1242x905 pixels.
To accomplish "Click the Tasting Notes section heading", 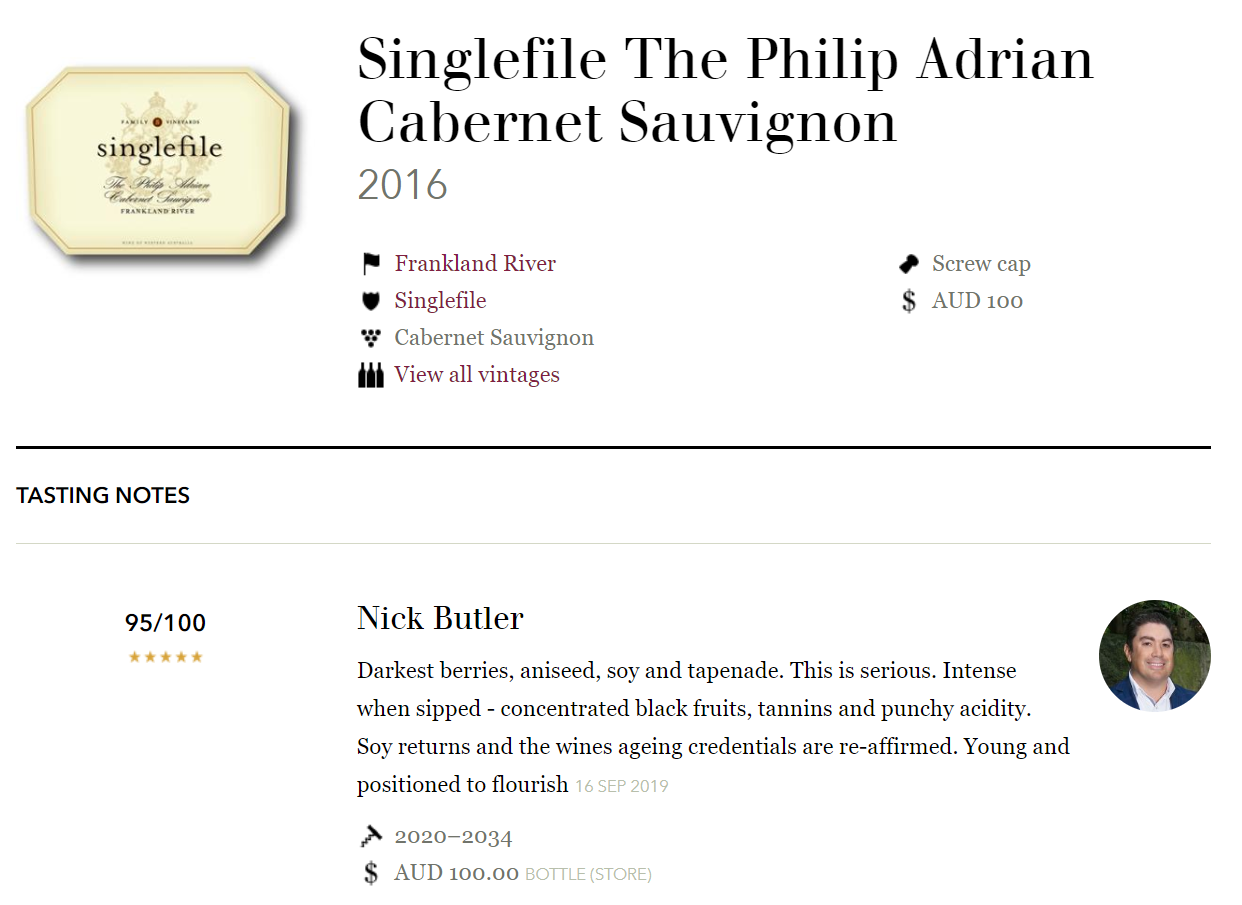I will point(103,496).
